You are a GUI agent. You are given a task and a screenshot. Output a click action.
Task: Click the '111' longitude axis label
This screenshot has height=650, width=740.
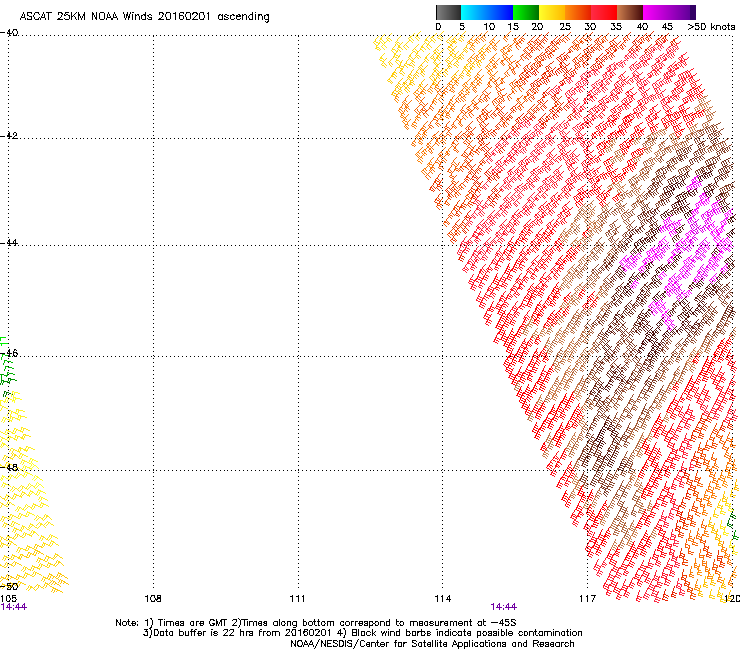[297, 599]
